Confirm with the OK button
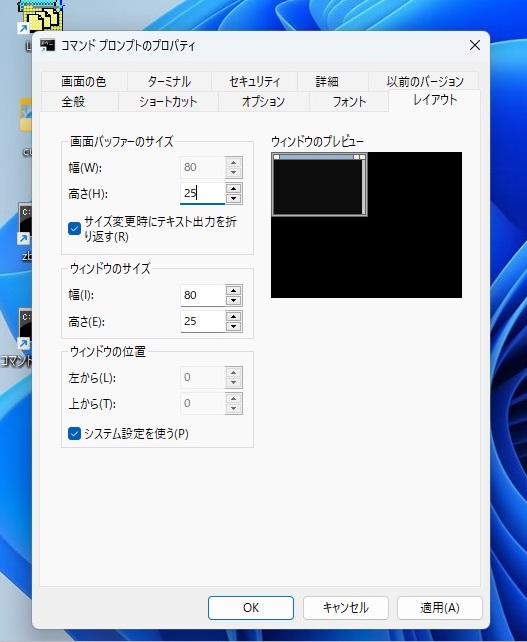 [x=251, y=608]
